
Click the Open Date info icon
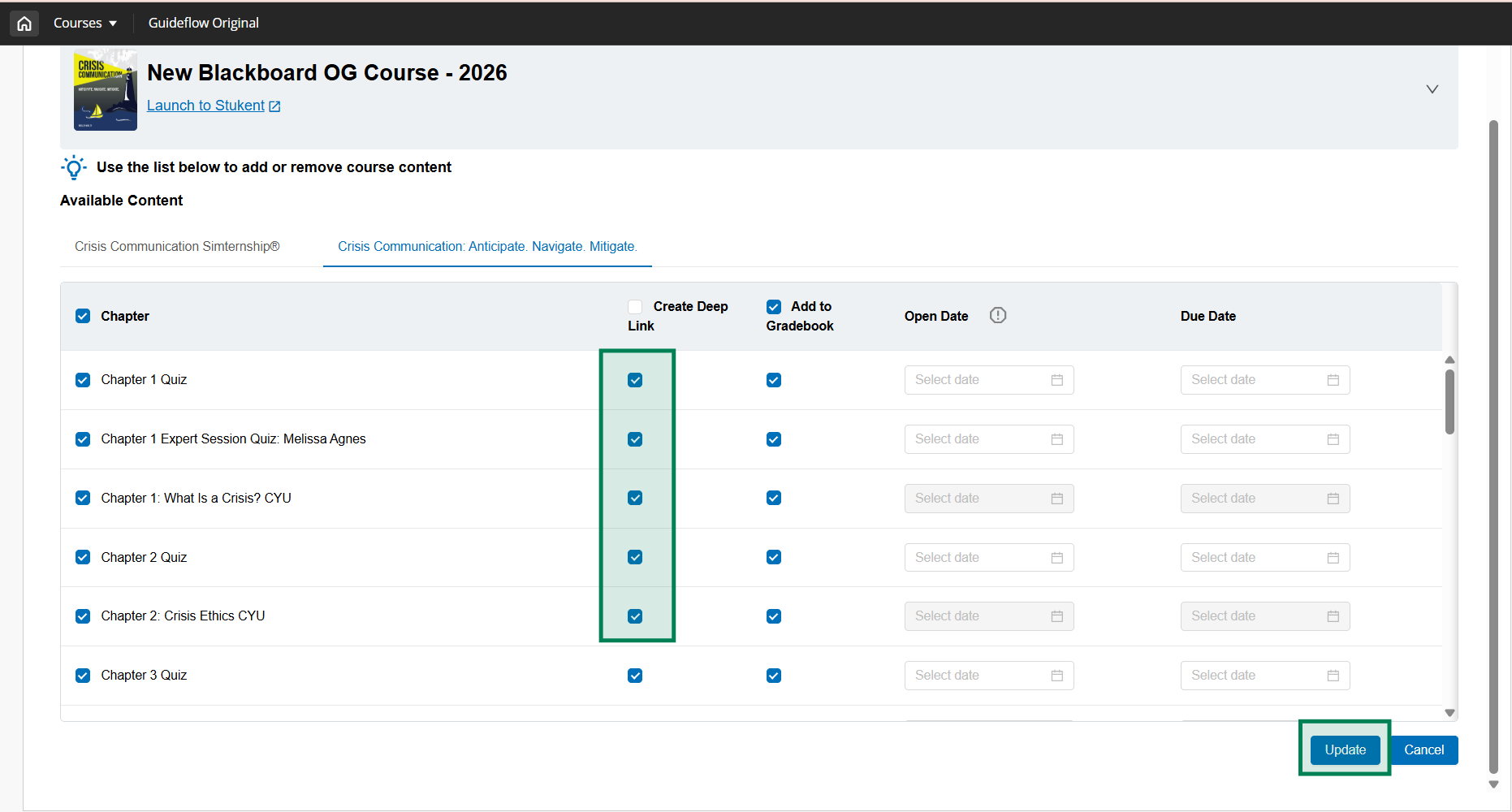(997, 316)
